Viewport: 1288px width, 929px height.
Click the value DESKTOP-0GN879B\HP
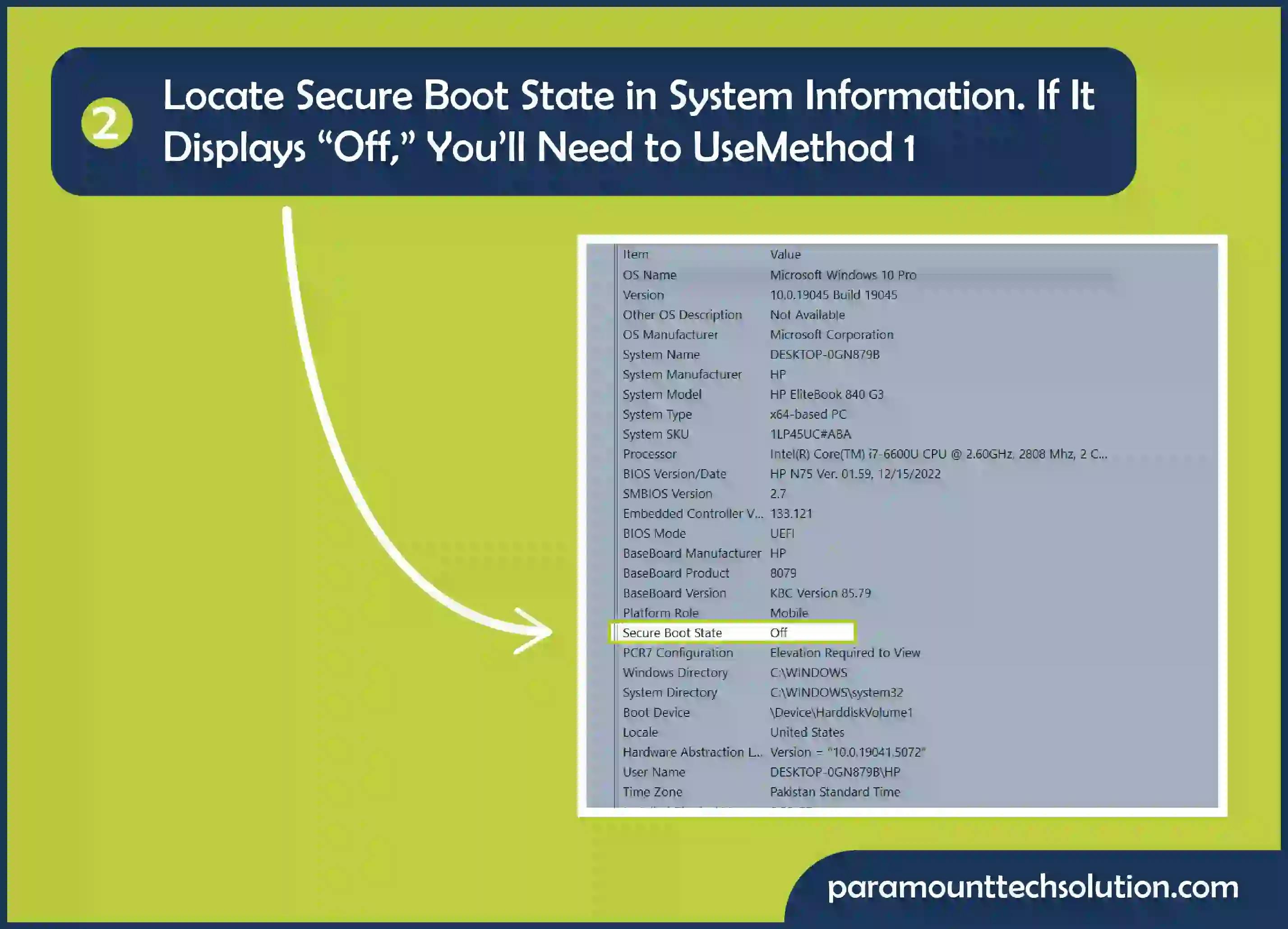(835, 772)
